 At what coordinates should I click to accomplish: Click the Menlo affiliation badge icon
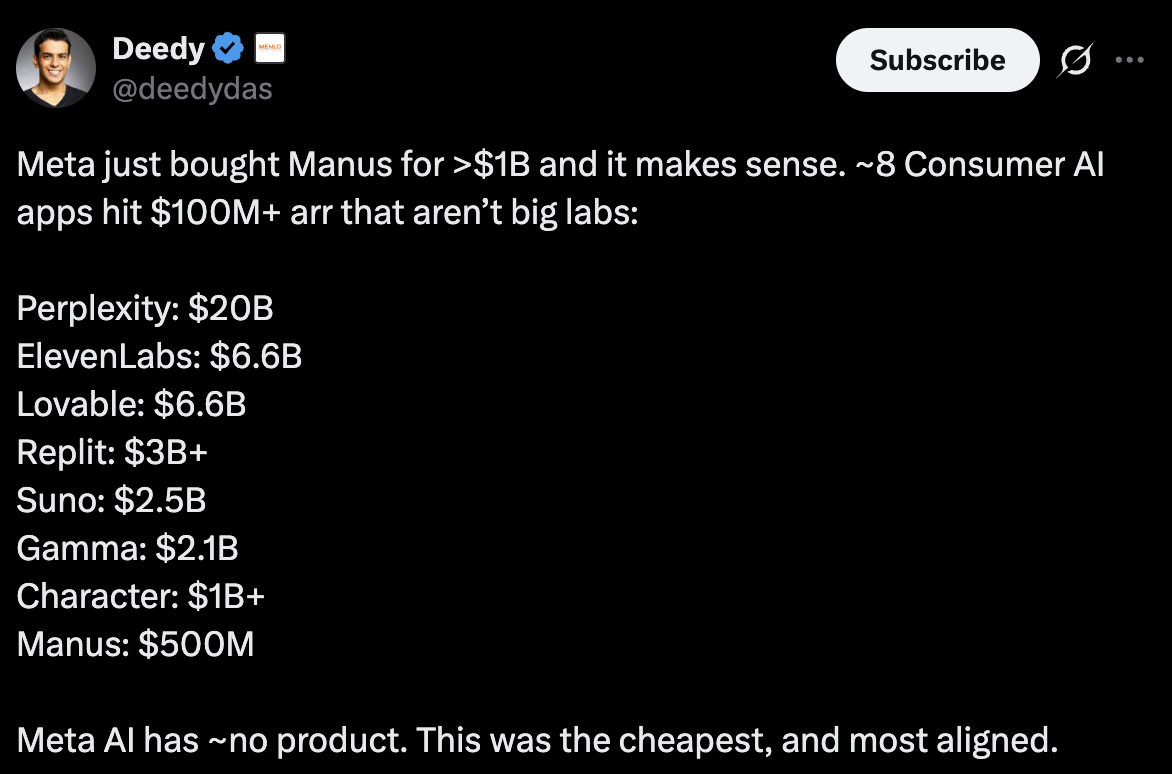point(270,47)
